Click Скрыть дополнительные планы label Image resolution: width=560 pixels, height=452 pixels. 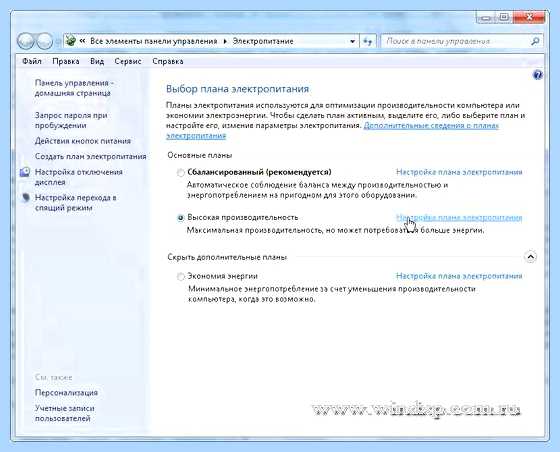[x=227, y=257]
